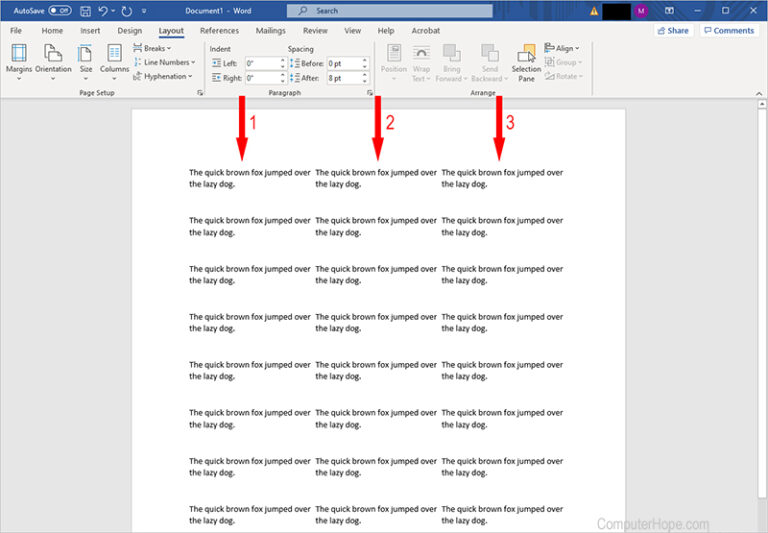Open the Selection Pane
768x533 pixels.
(x=526, y=62)
